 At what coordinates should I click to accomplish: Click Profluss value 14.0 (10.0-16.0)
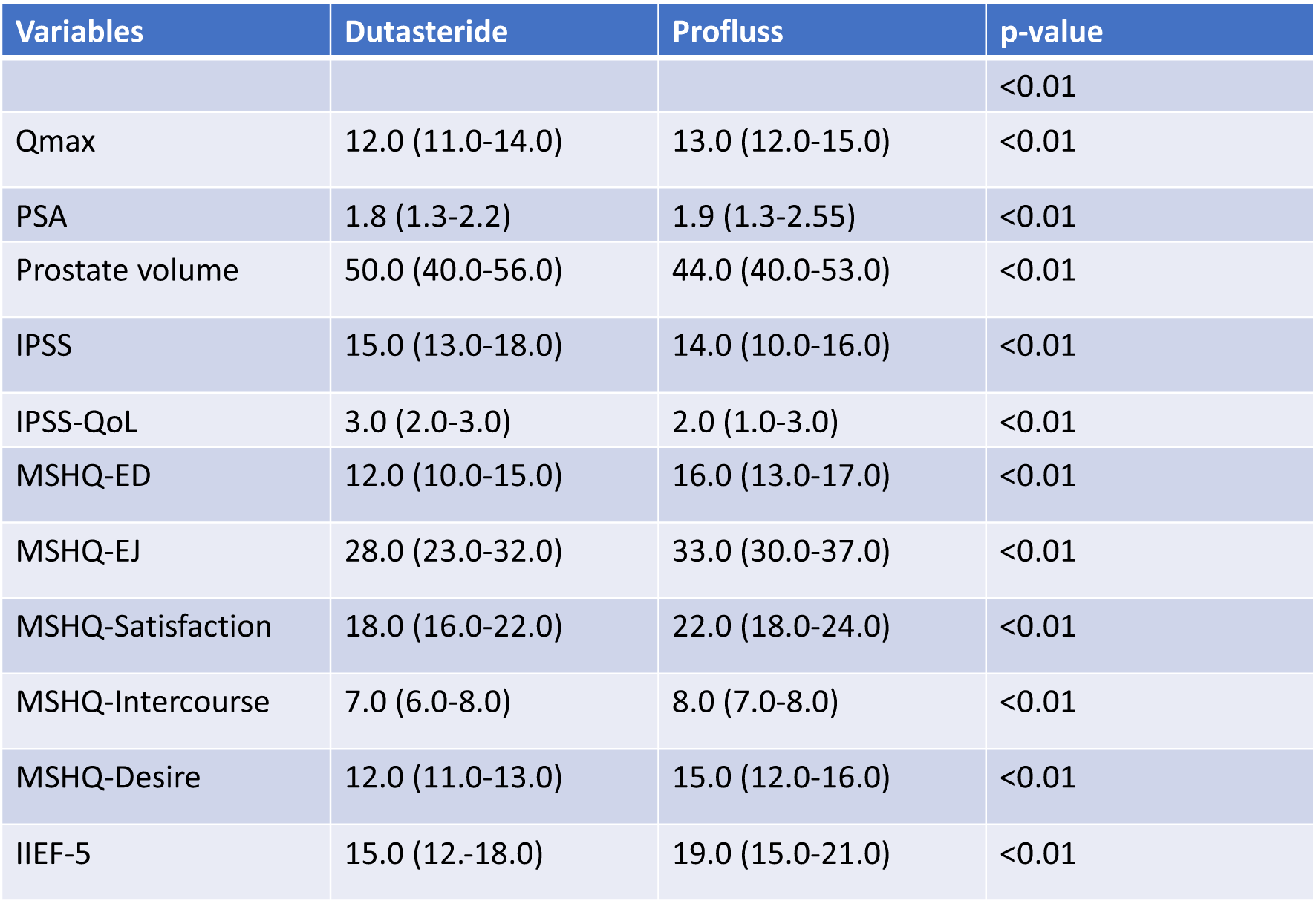(x=781, y=345)
